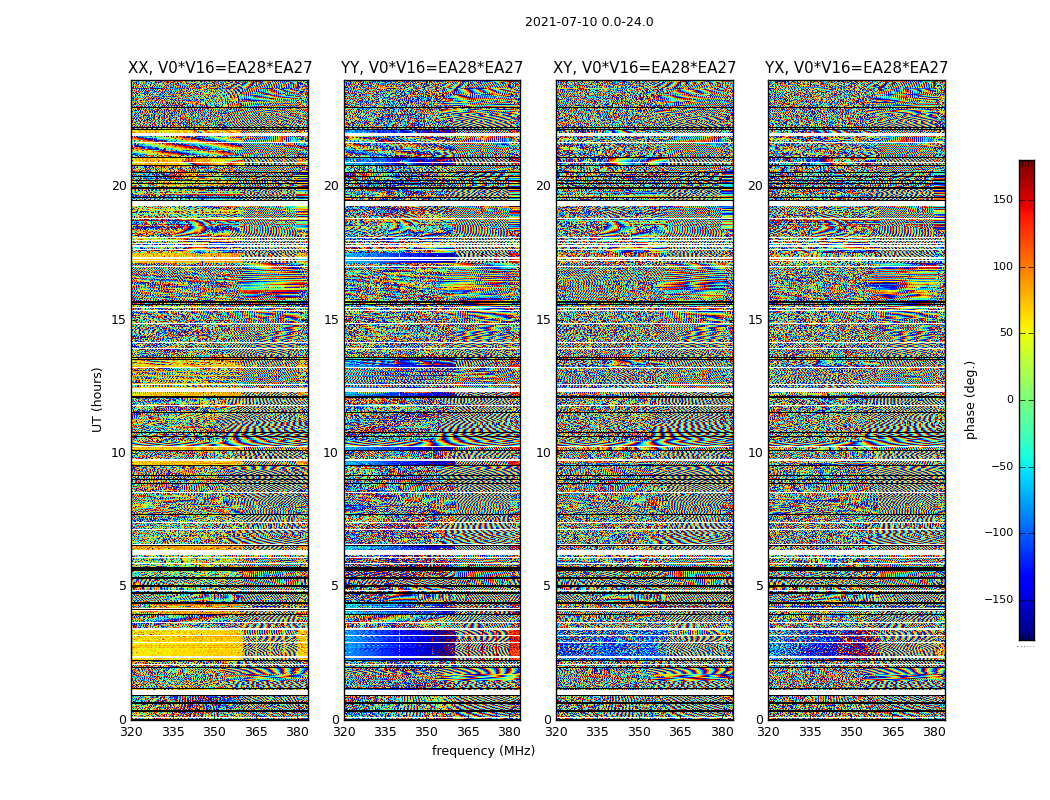This screenshot has width=1050, height=800.
Task: Click the 15 hour tick beside YX panel
Action: (755, 319)
